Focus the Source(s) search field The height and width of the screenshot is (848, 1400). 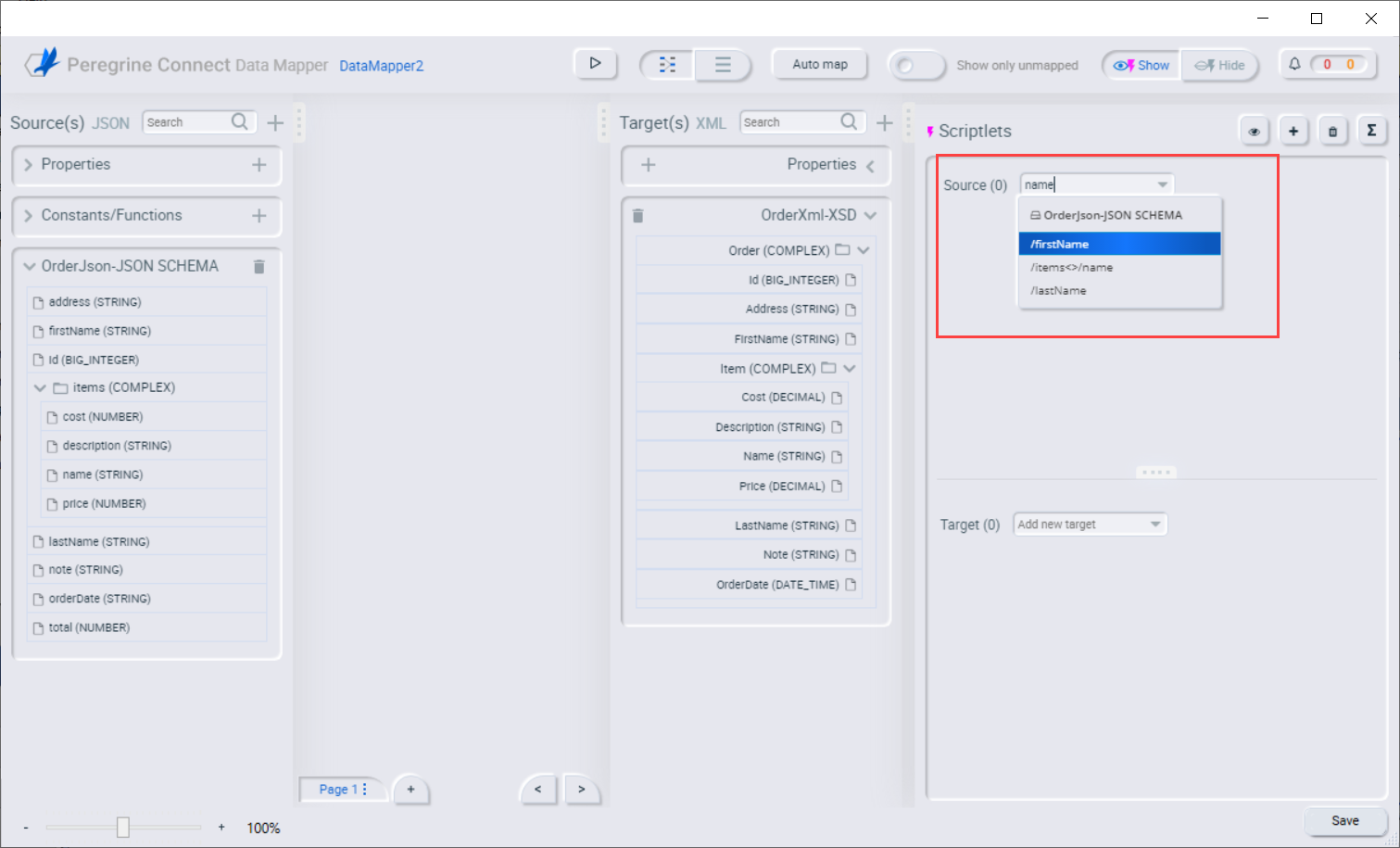(188, 121)
